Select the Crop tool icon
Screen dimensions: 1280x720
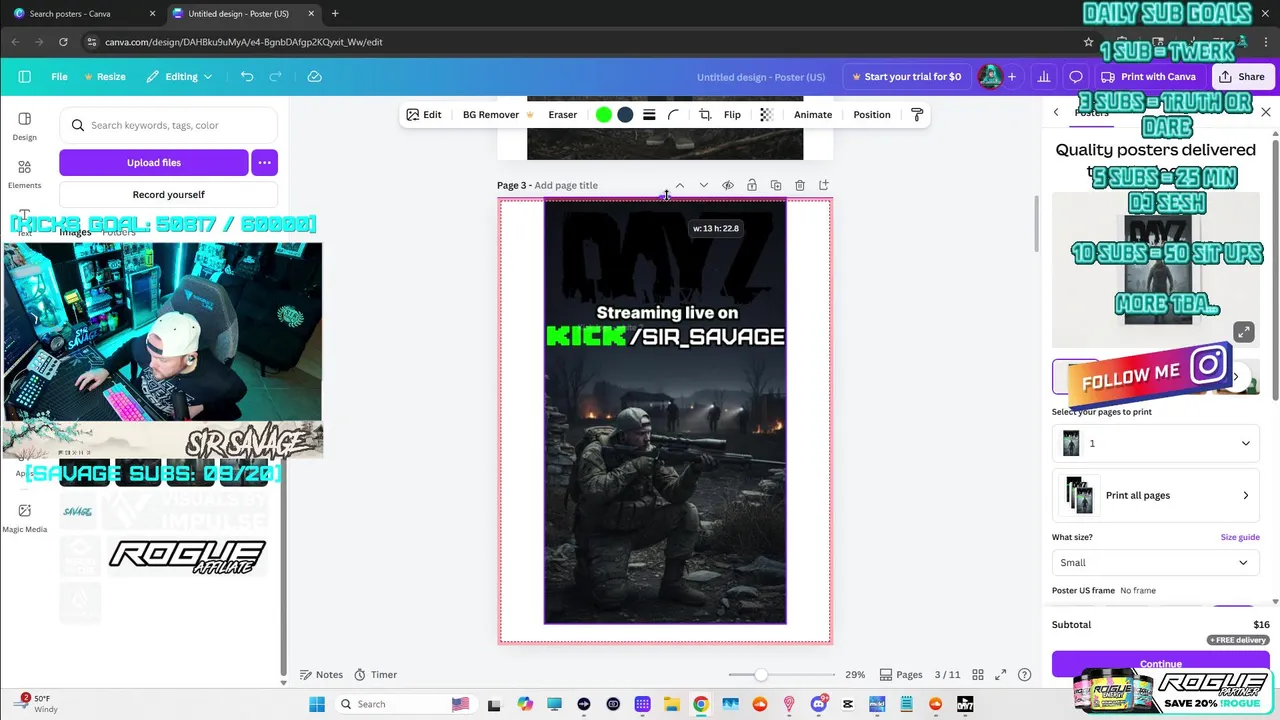coord(705,115)
